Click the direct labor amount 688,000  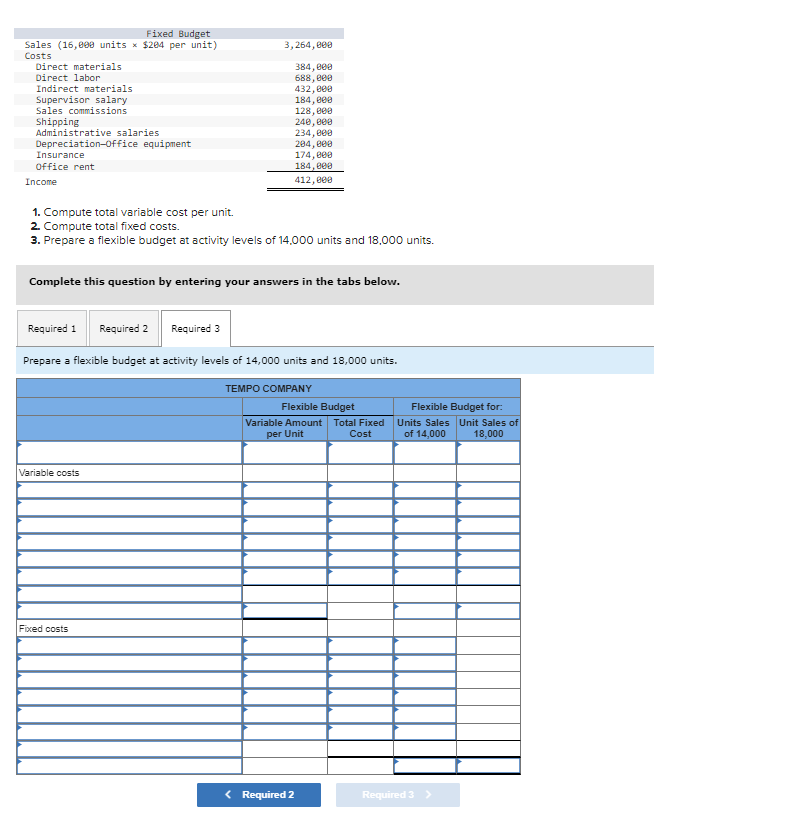314,77
